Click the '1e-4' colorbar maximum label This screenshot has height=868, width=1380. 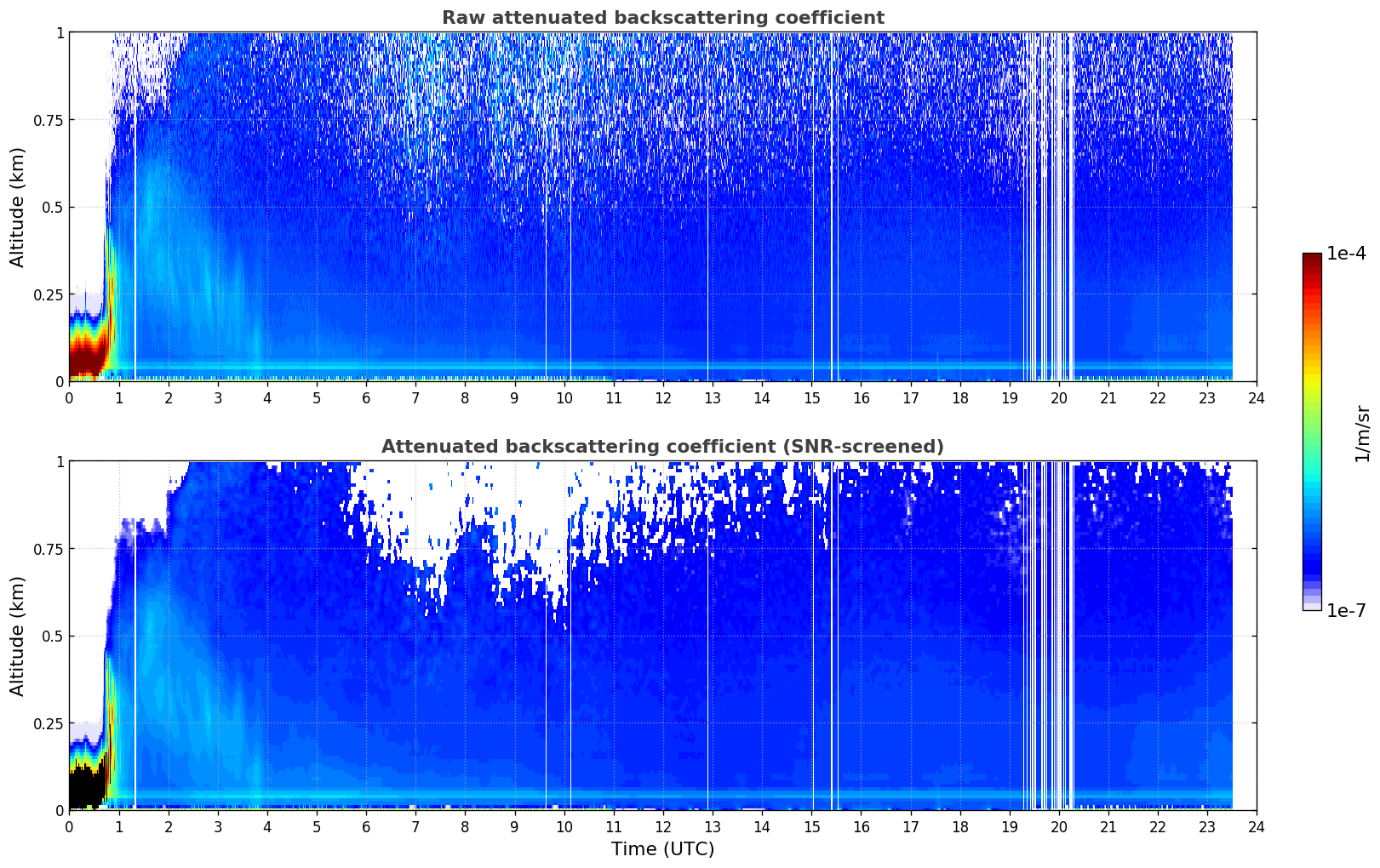tap(1346, 254)
